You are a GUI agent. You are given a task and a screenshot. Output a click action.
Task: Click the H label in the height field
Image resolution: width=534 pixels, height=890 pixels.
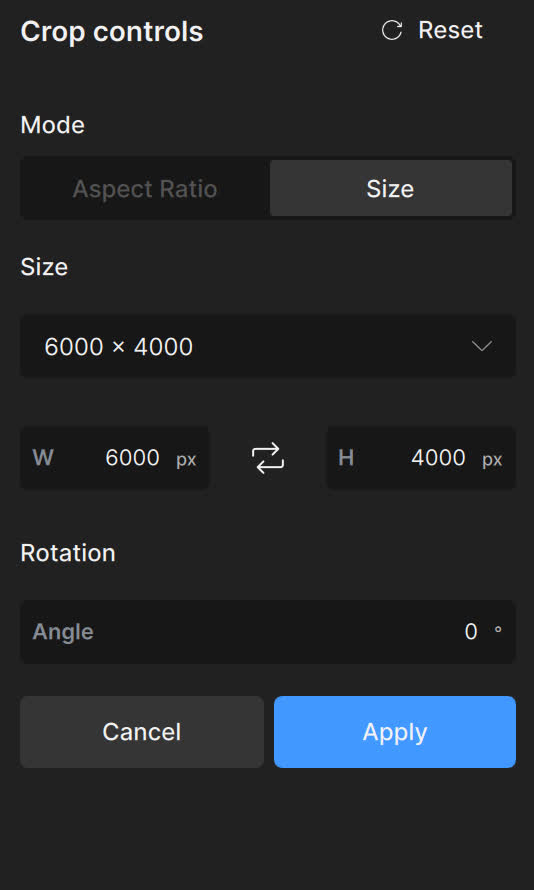coord(346,458)
